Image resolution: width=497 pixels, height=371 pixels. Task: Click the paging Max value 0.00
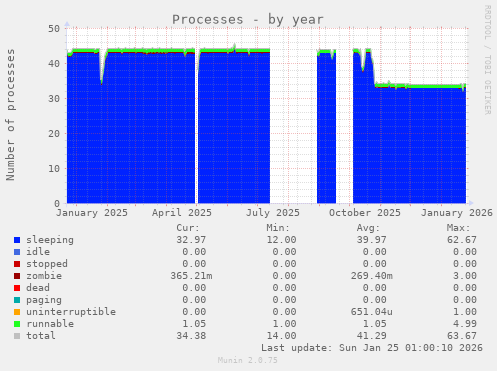464,300
